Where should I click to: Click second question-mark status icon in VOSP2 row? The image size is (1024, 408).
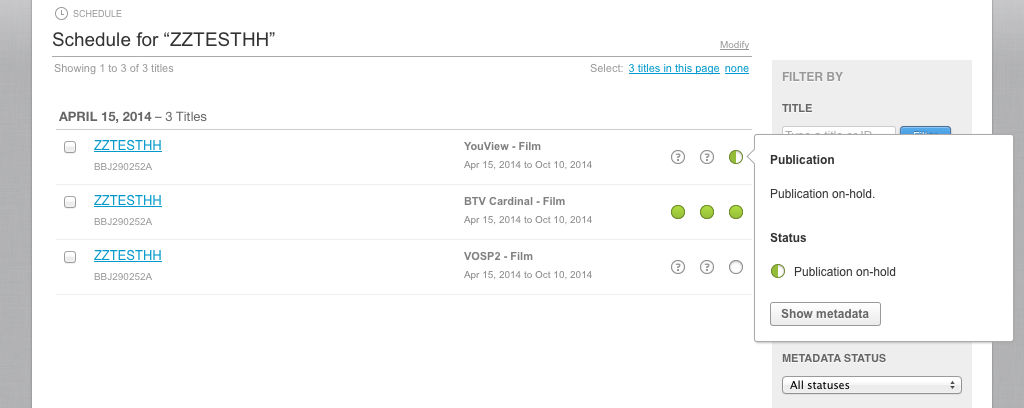[x=707, y=267]
